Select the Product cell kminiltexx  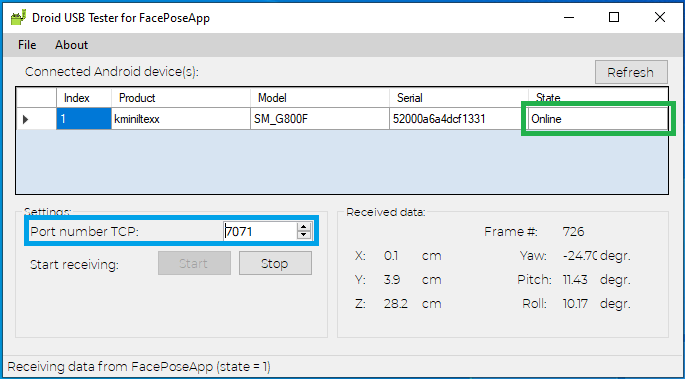[181, 119]
